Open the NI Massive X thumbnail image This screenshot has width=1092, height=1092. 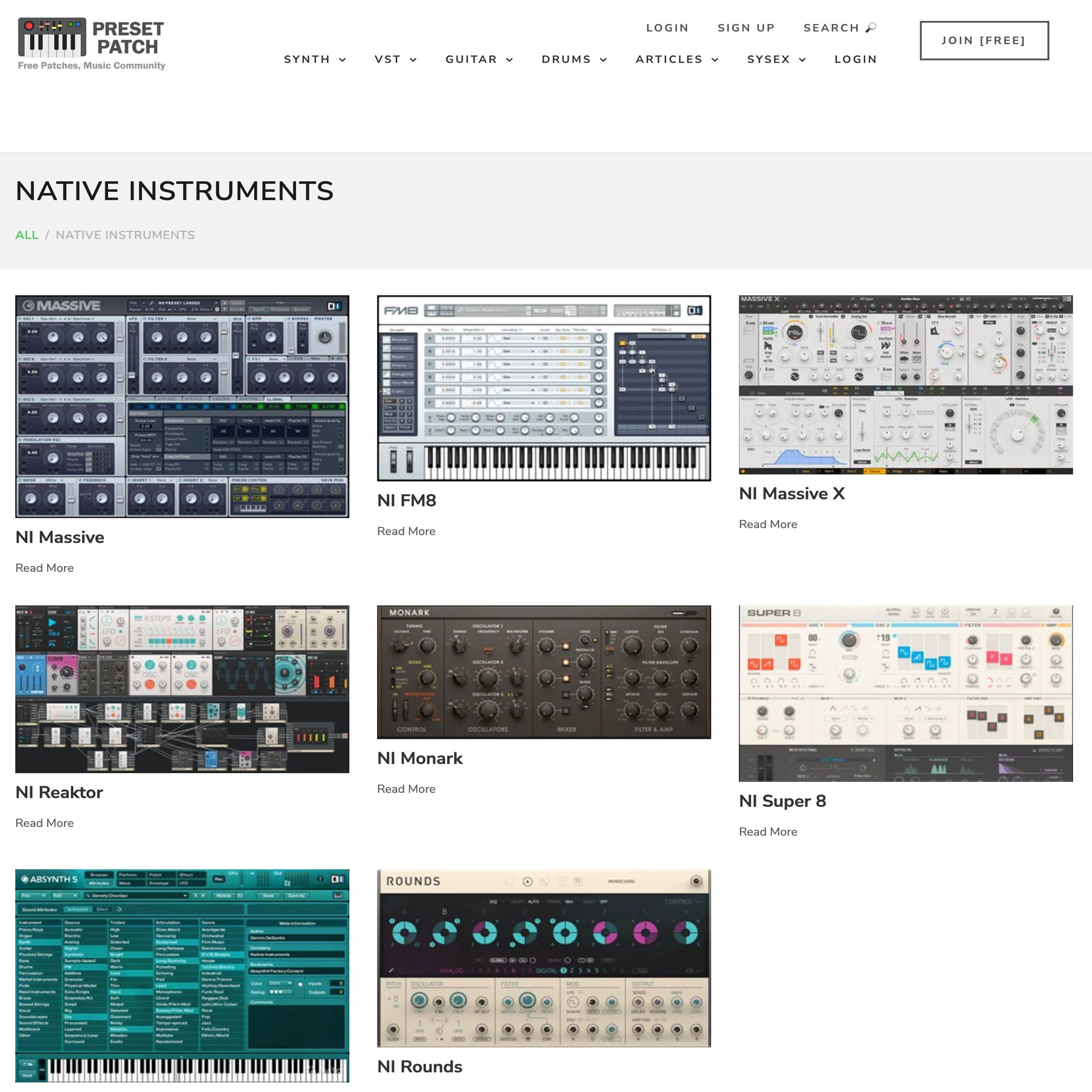tap(905, 384)
